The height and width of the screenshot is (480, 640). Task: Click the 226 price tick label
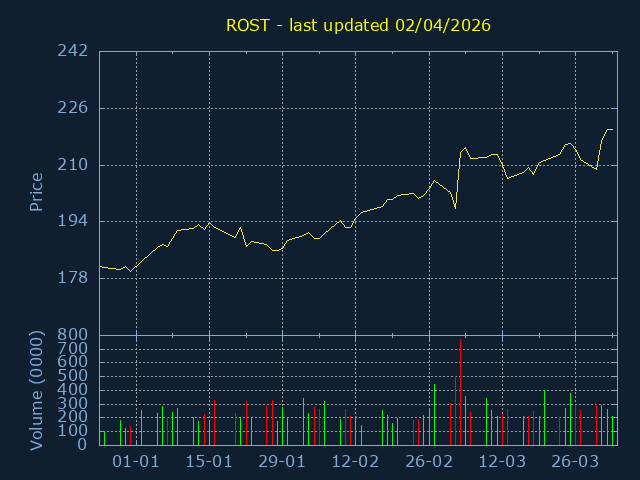(x=72, y=108)
